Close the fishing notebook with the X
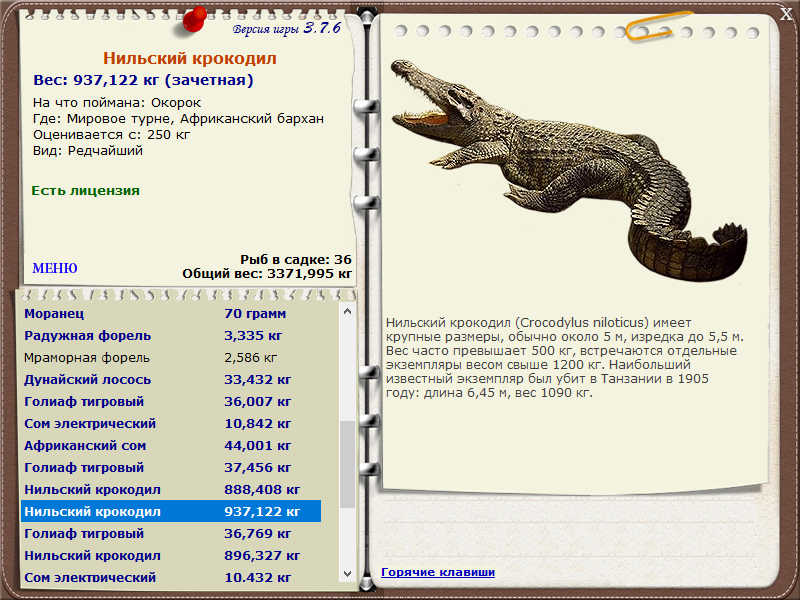Viewport: 800px width, 600px height. (786, 14)
